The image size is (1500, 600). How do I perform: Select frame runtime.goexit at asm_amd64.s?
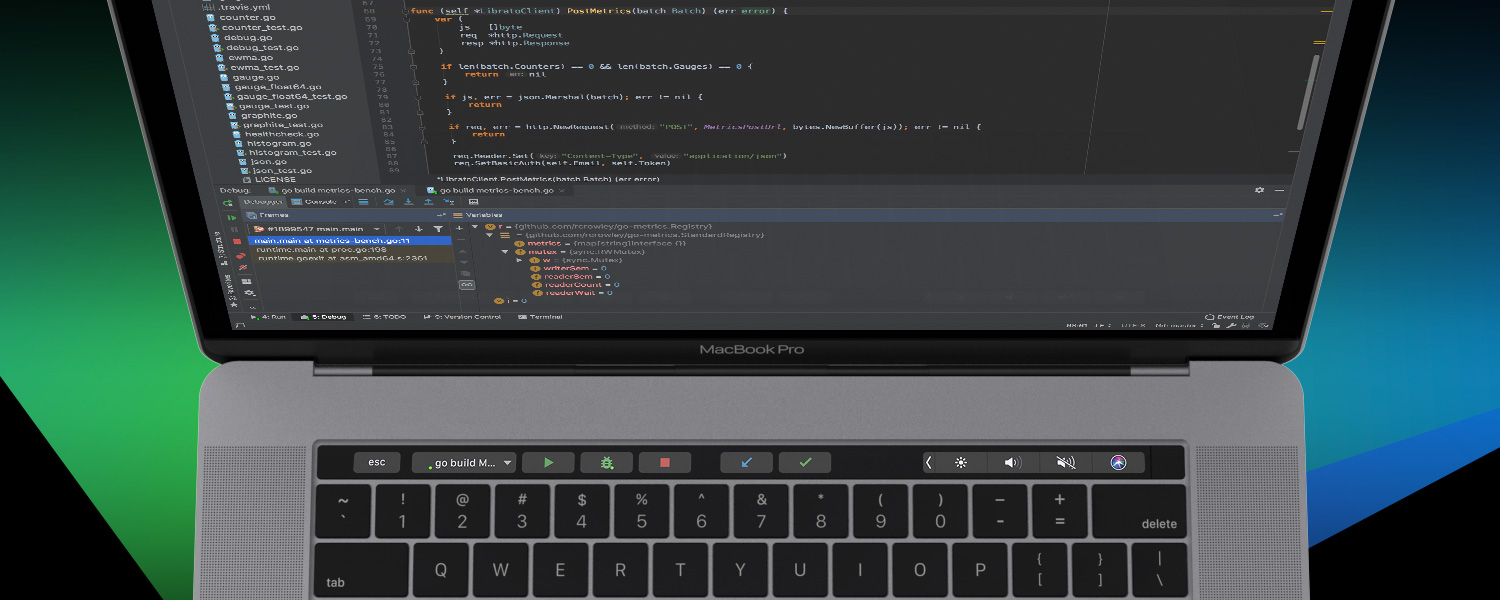(x=354, y=258)
